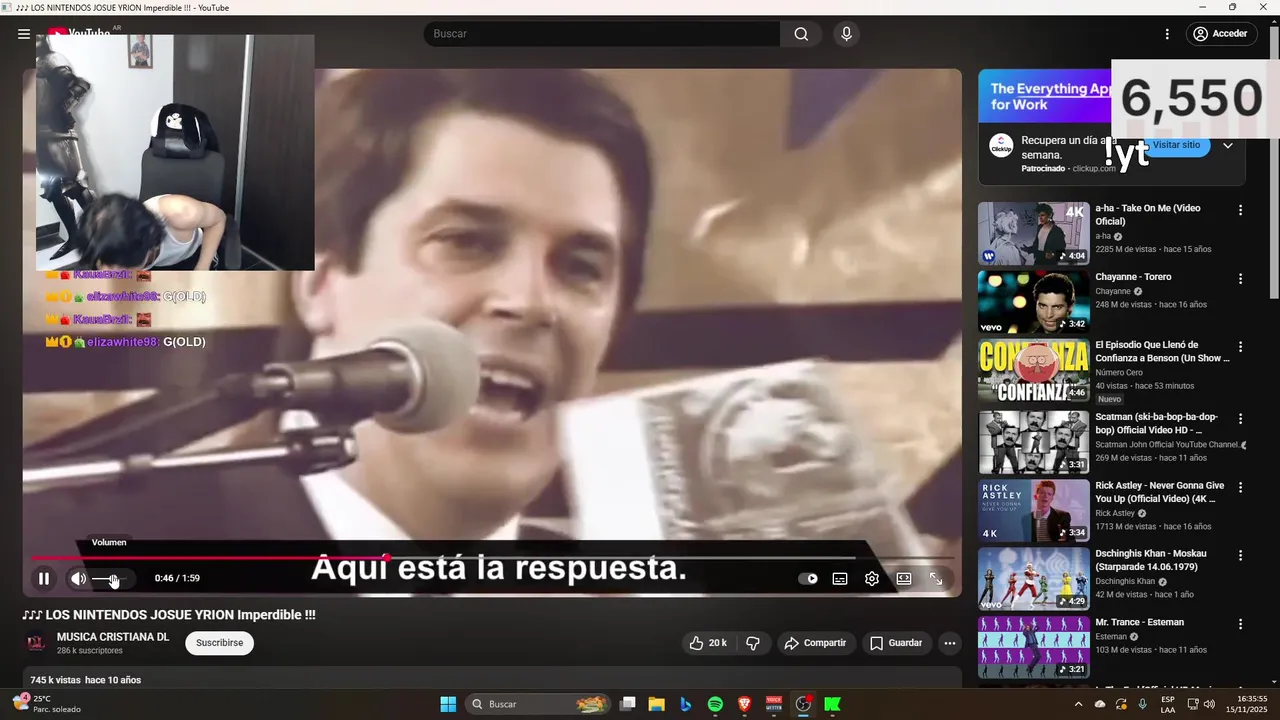1280x720 pixels.
Task: Open the MUSICA CRISTIANA DL channel link
Action: click(113, 637)
